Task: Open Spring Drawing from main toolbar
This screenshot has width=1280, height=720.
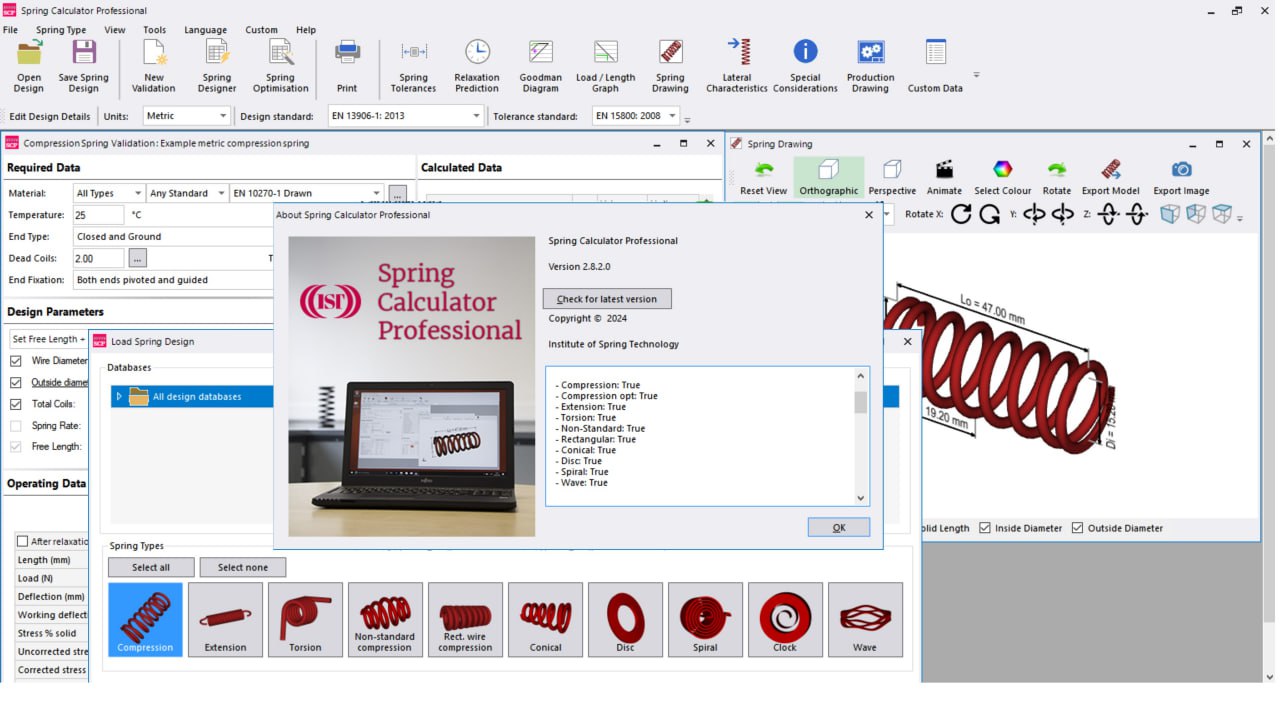Action: [670, 67]
